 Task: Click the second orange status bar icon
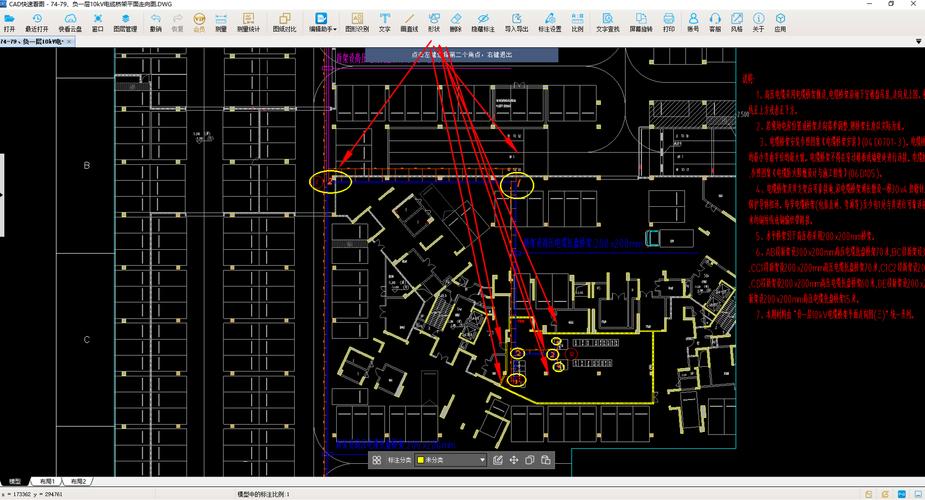click(885, 494)
